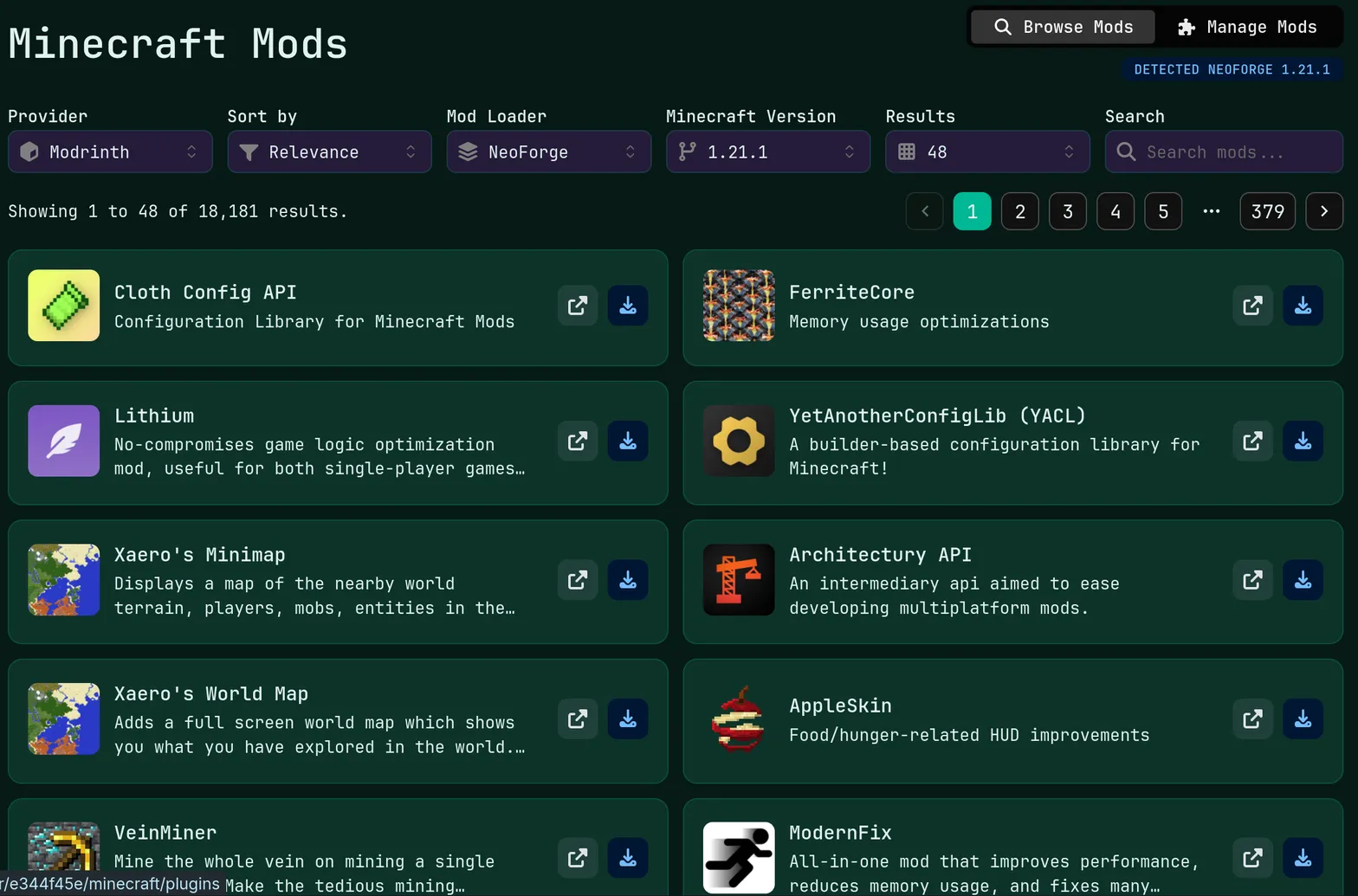Download the FerriteCore mod
Viewport: 1358px width, 896px height.
point(1303,306)
